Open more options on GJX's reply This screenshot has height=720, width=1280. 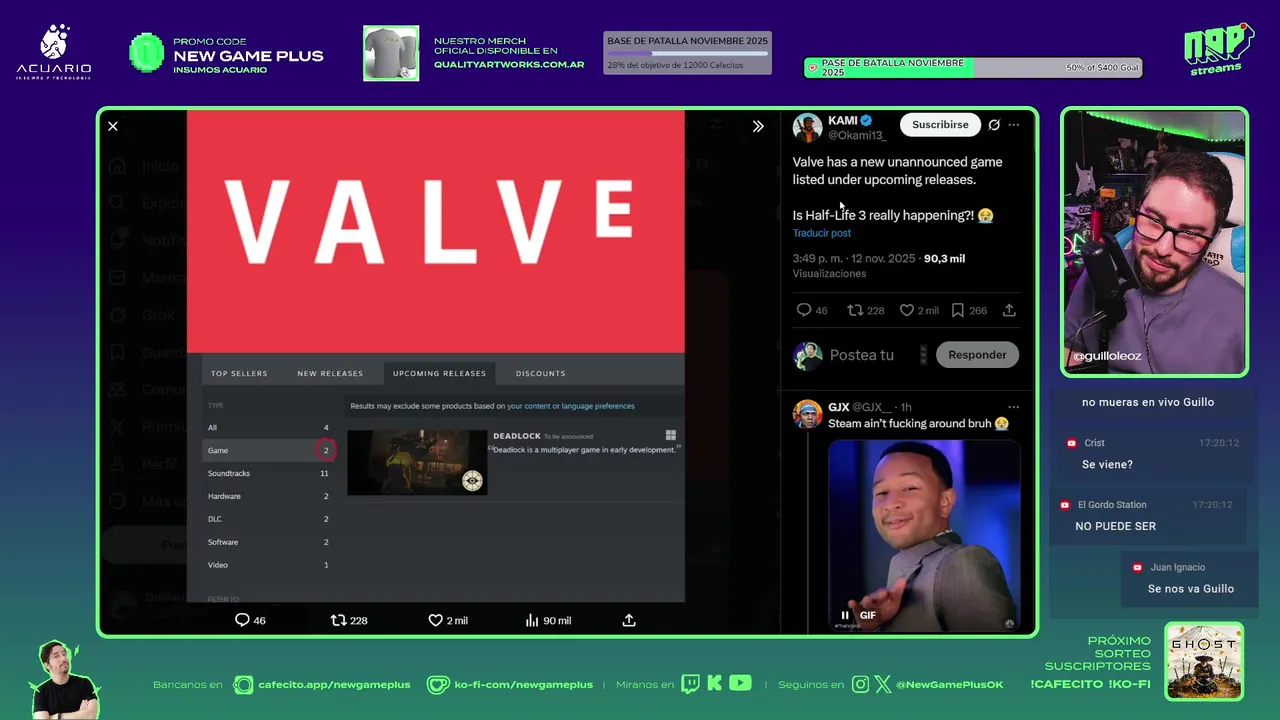click(1014, 407)
